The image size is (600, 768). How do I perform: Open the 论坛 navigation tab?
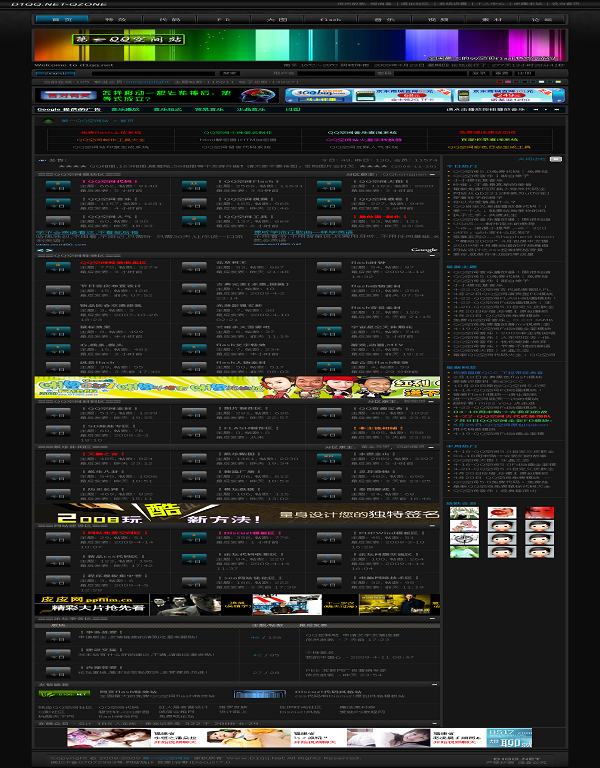541,19
